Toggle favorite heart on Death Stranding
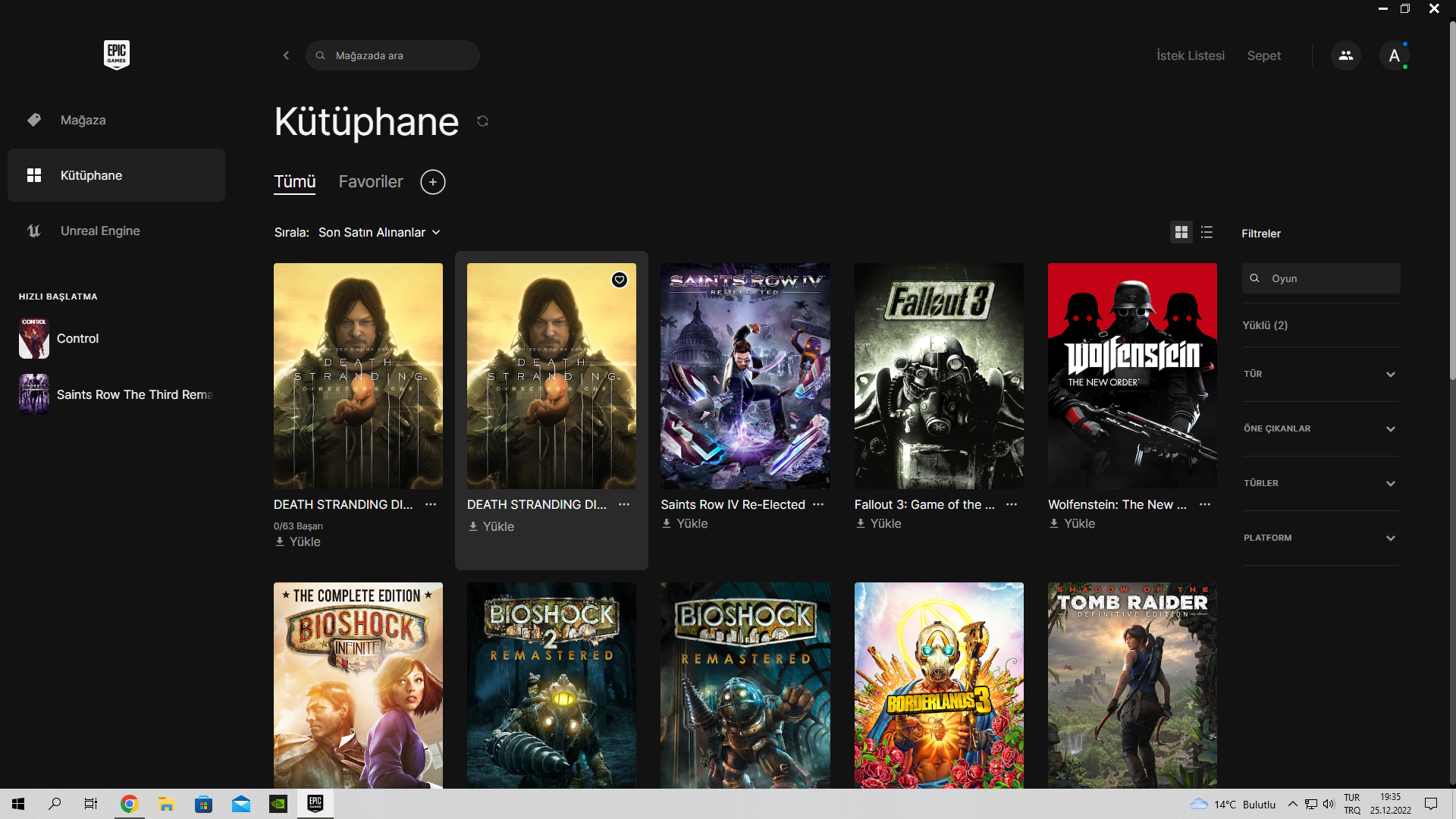The width and height of the screenshot is (1456, 819). 620,280
